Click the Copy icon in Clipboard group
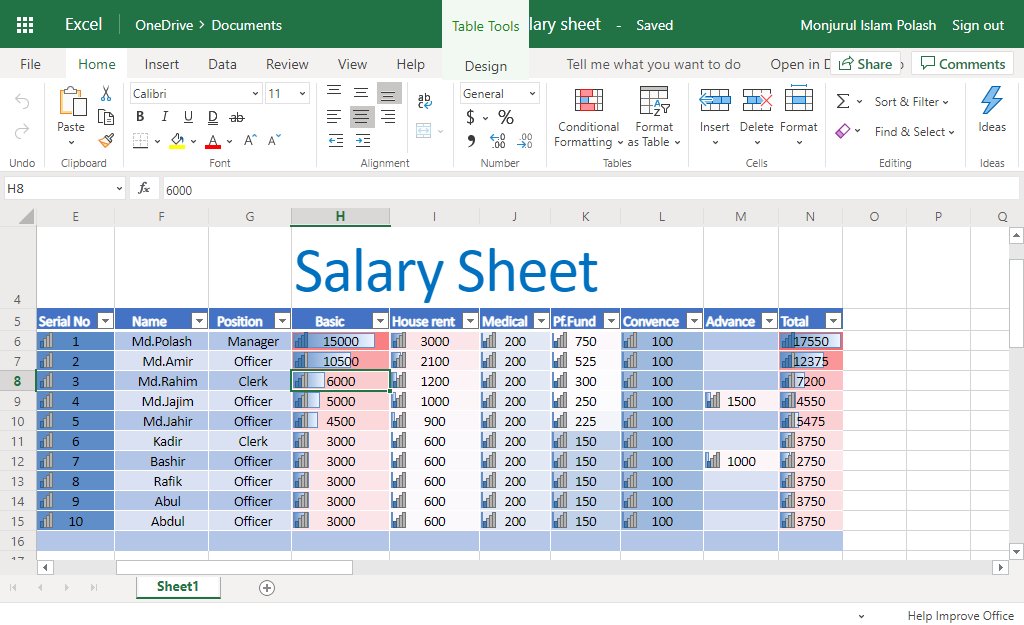 click(x=106, y=117)
